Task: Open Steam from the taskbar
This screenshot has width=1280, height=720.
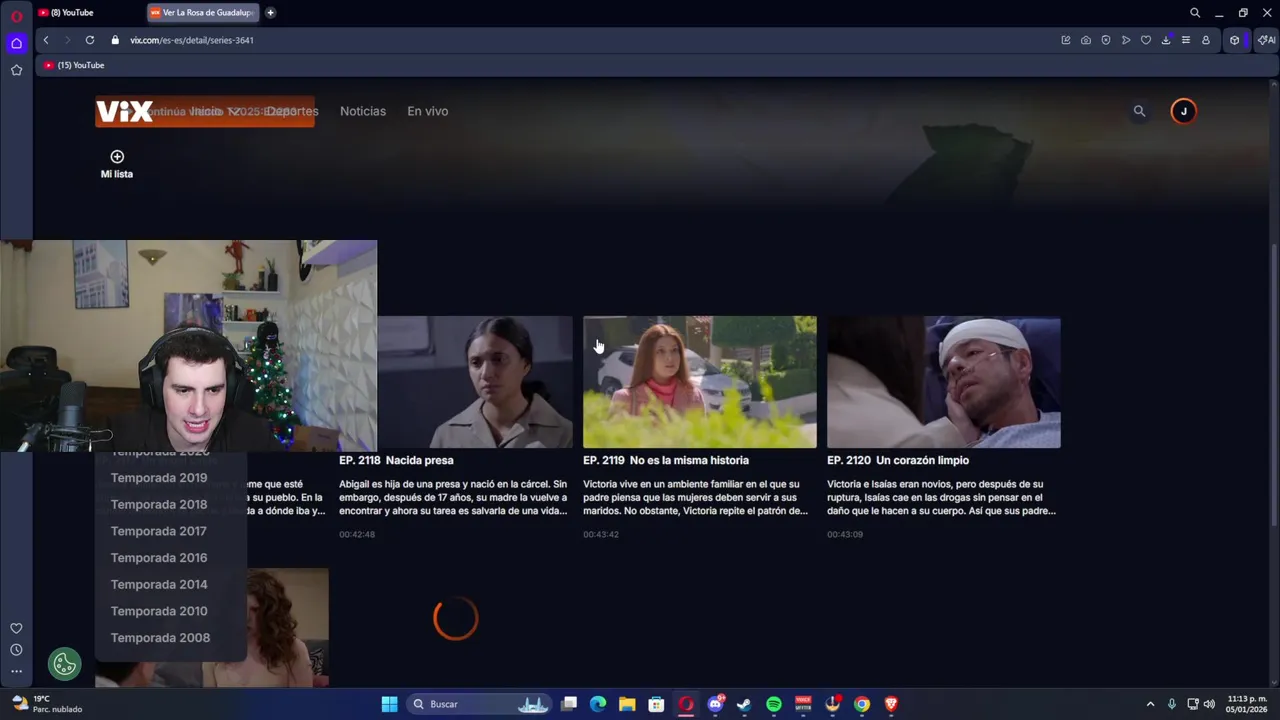Action: pos(744,704)
